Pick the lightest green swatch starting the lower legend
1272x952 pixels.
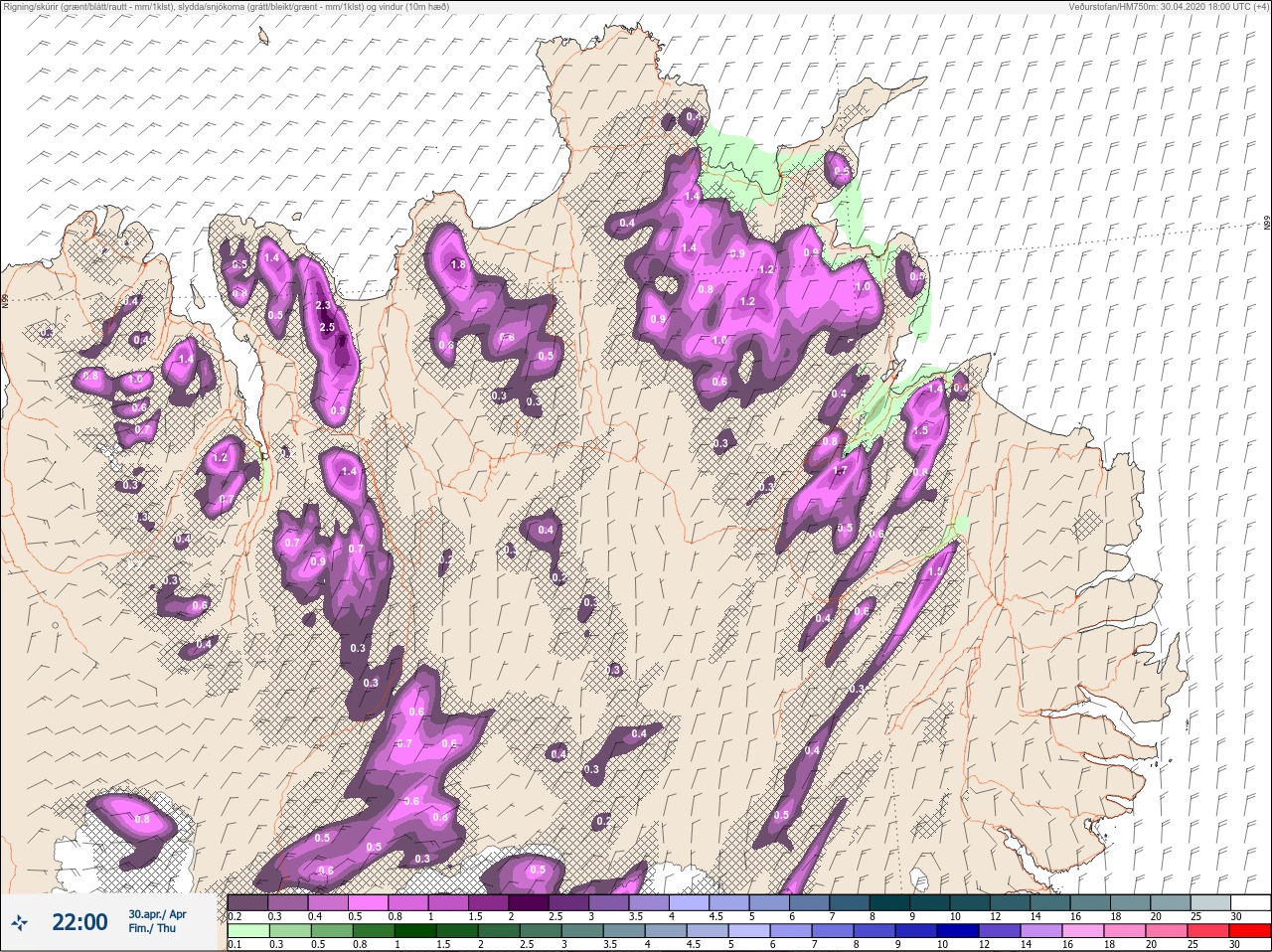click(247, 930)
